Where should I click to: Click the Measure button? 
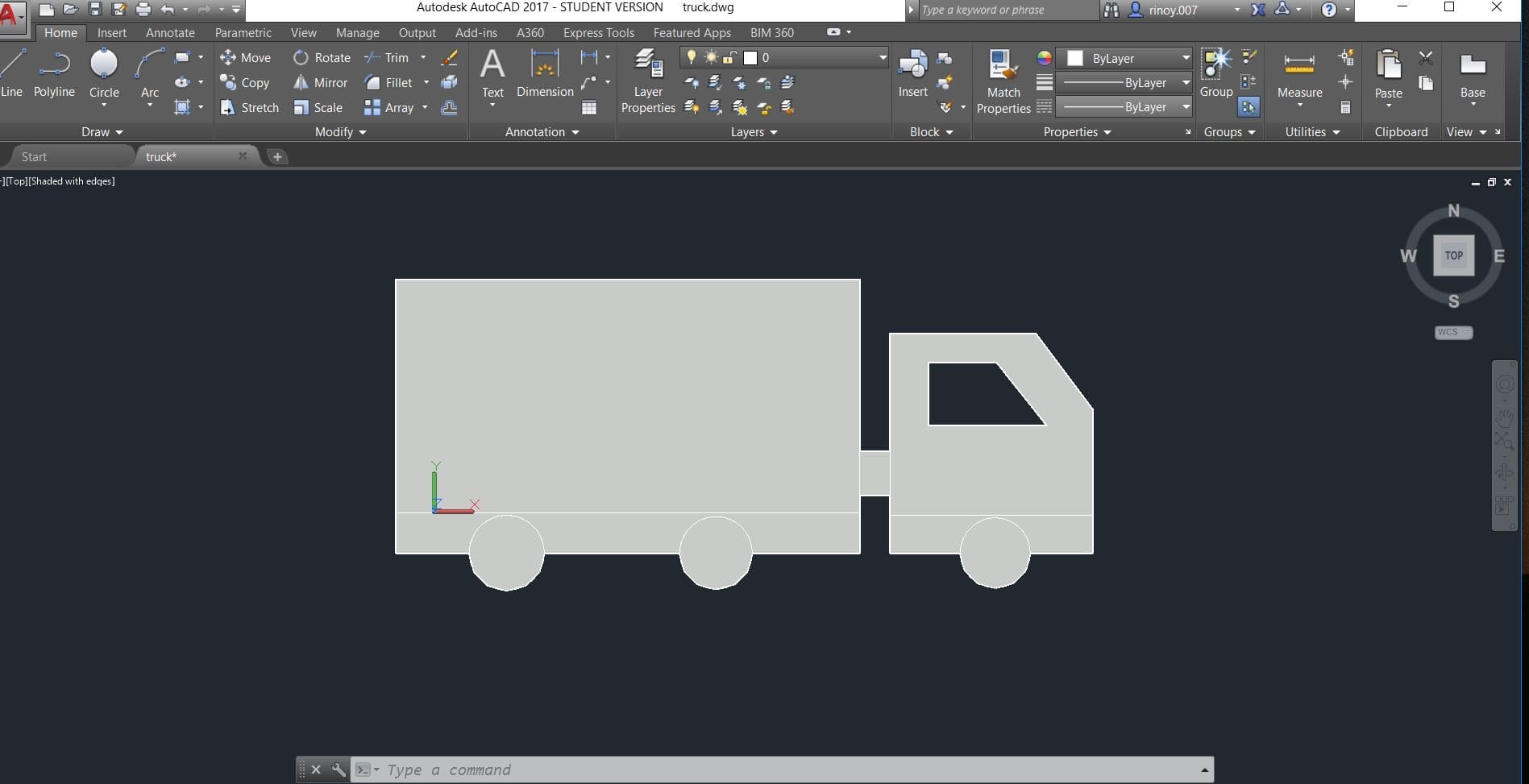(x=1299, y=77)
